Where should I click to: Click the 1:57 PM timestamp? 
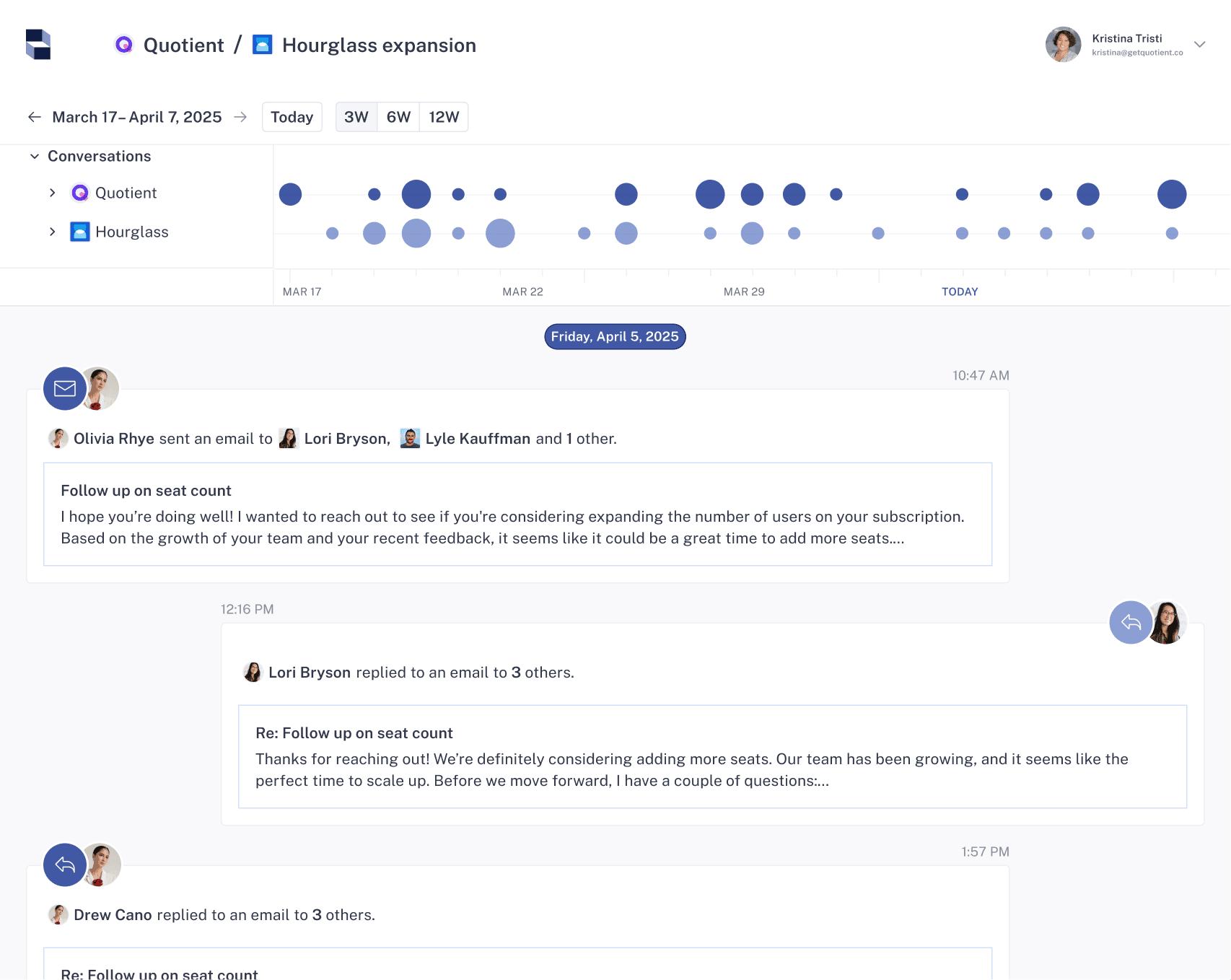(985, 852)
